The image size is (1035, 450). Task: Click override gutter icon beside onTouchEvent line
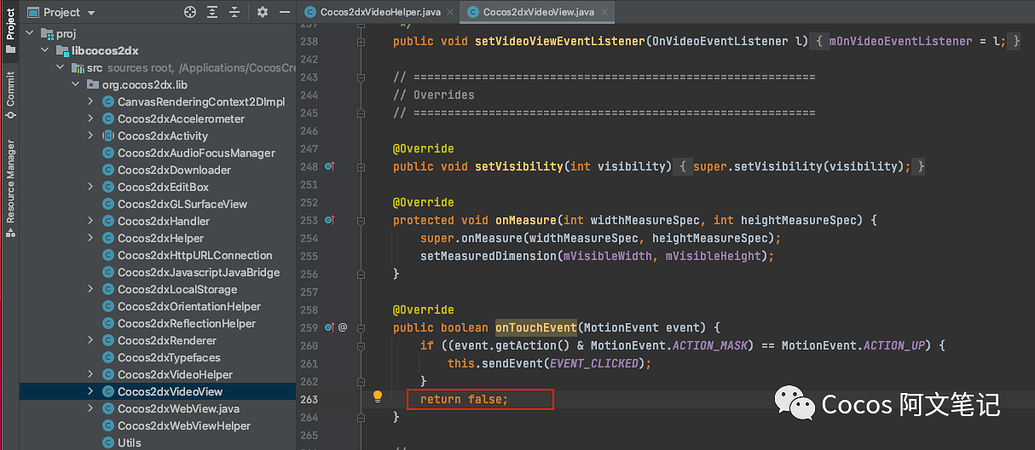[330, 327]
